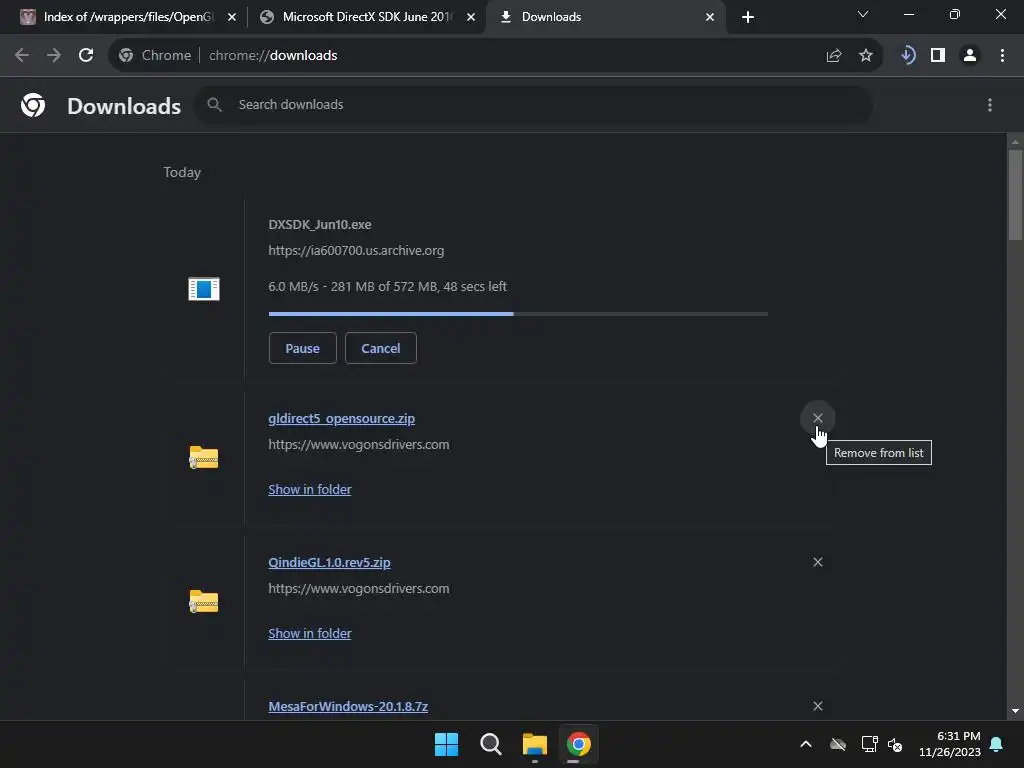This screenshot has width=1024, height=768.
Task: Switch to the Index of /wrappers tab
Action: [x=128, y=17]
